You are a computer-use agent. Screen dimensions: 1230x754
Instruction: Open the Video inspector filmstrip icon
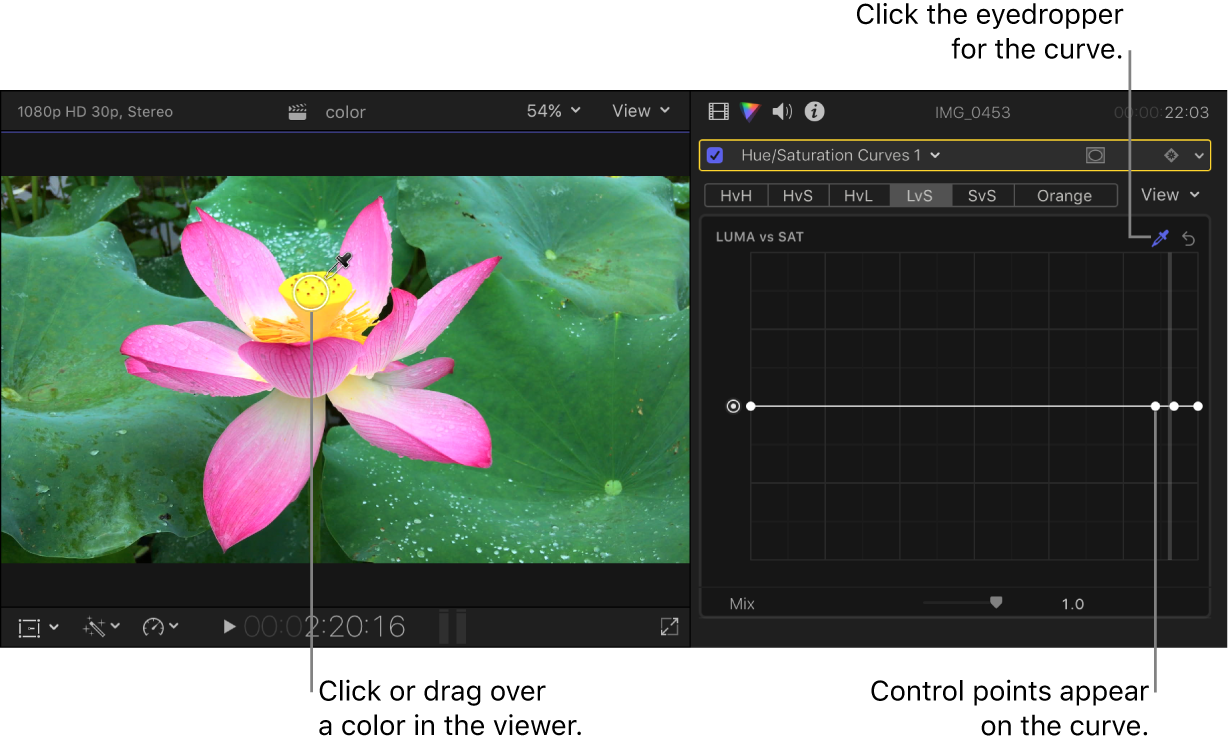pyautogui.click(x=718, y=111)
